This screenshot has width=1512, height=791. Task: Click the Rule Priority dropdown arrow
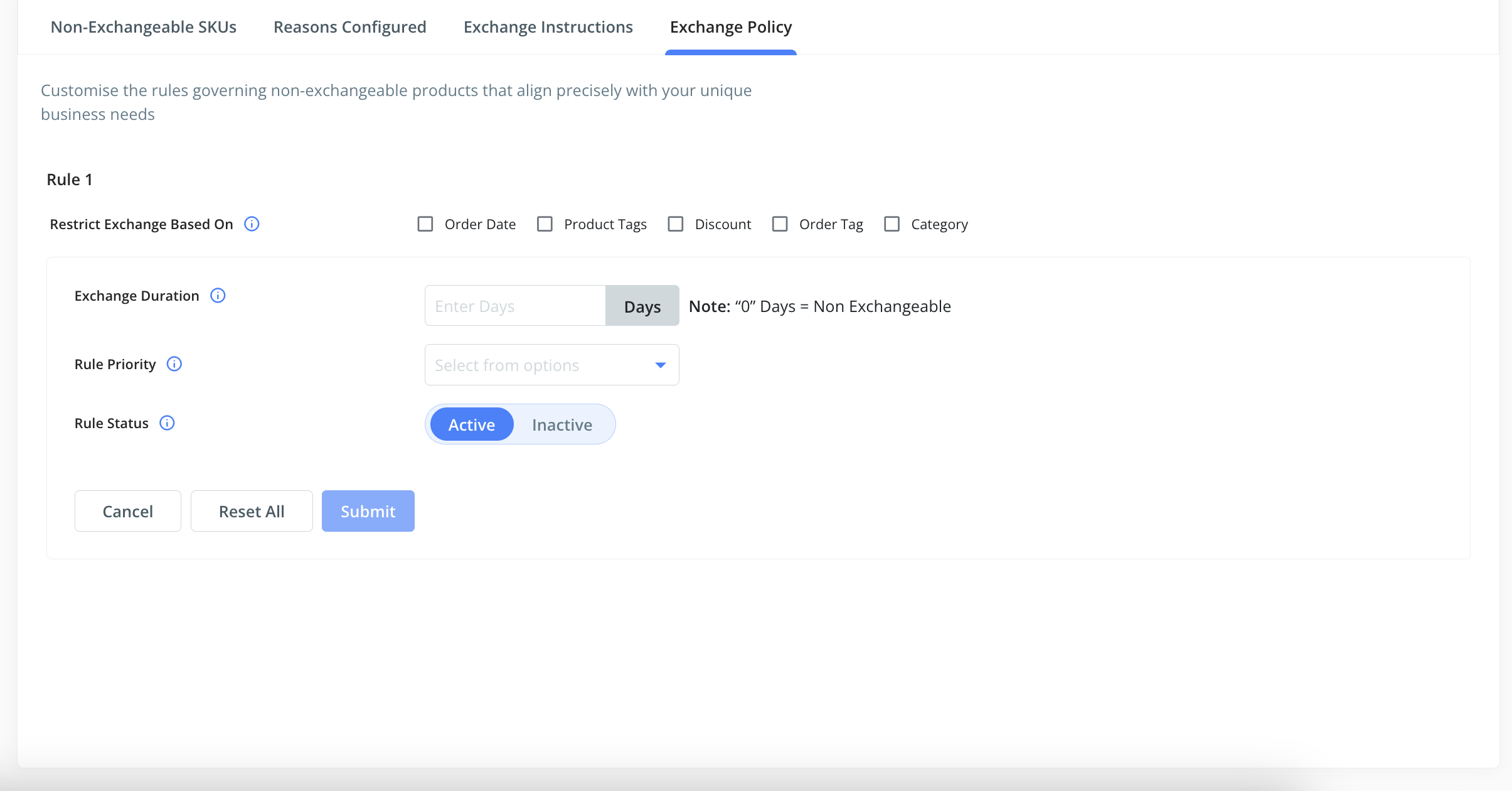pyautogui.click(x=660, y=365)
